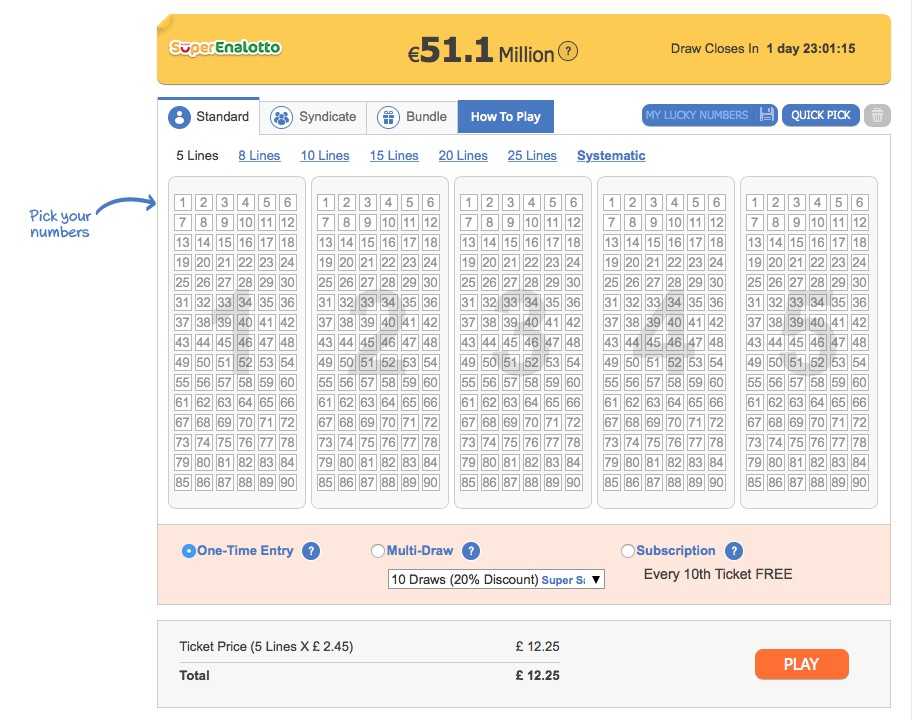Click the orange PLAY button
Viewport: 923px width, 720px height.
coord(802,664)
